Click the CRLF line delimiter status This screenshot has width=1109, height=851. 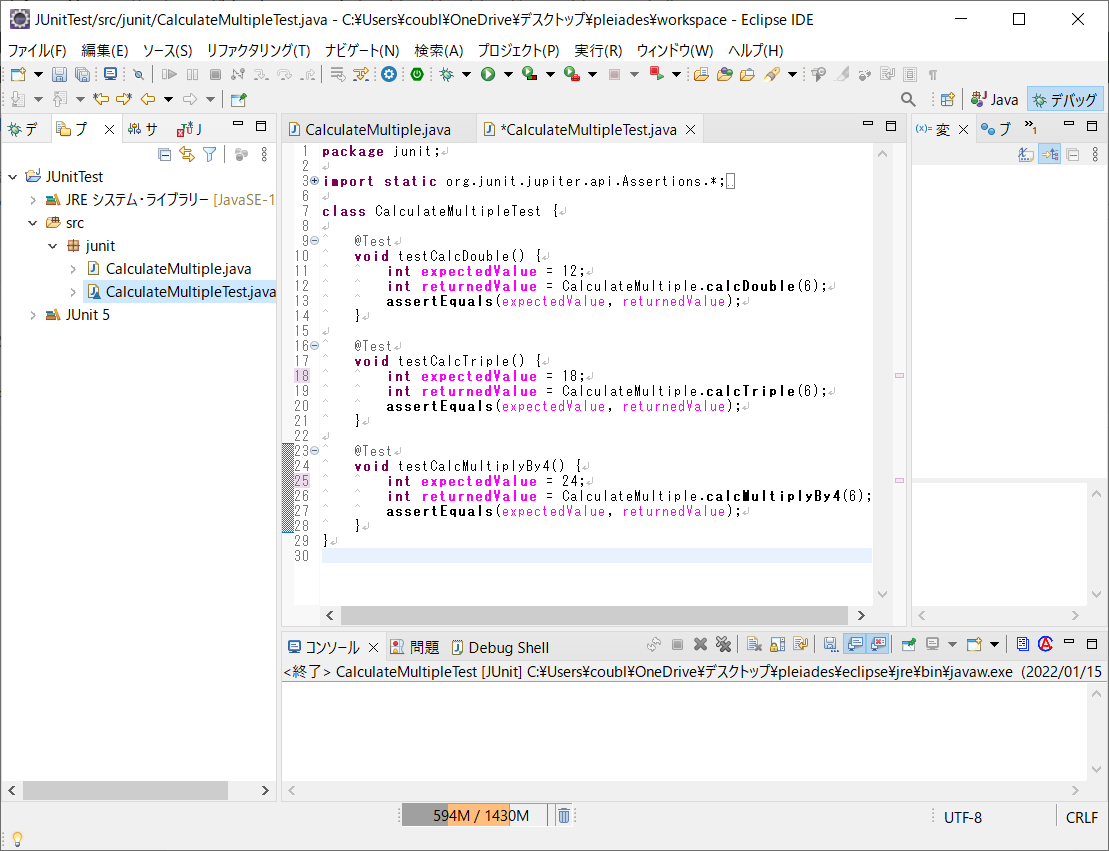1081,817
